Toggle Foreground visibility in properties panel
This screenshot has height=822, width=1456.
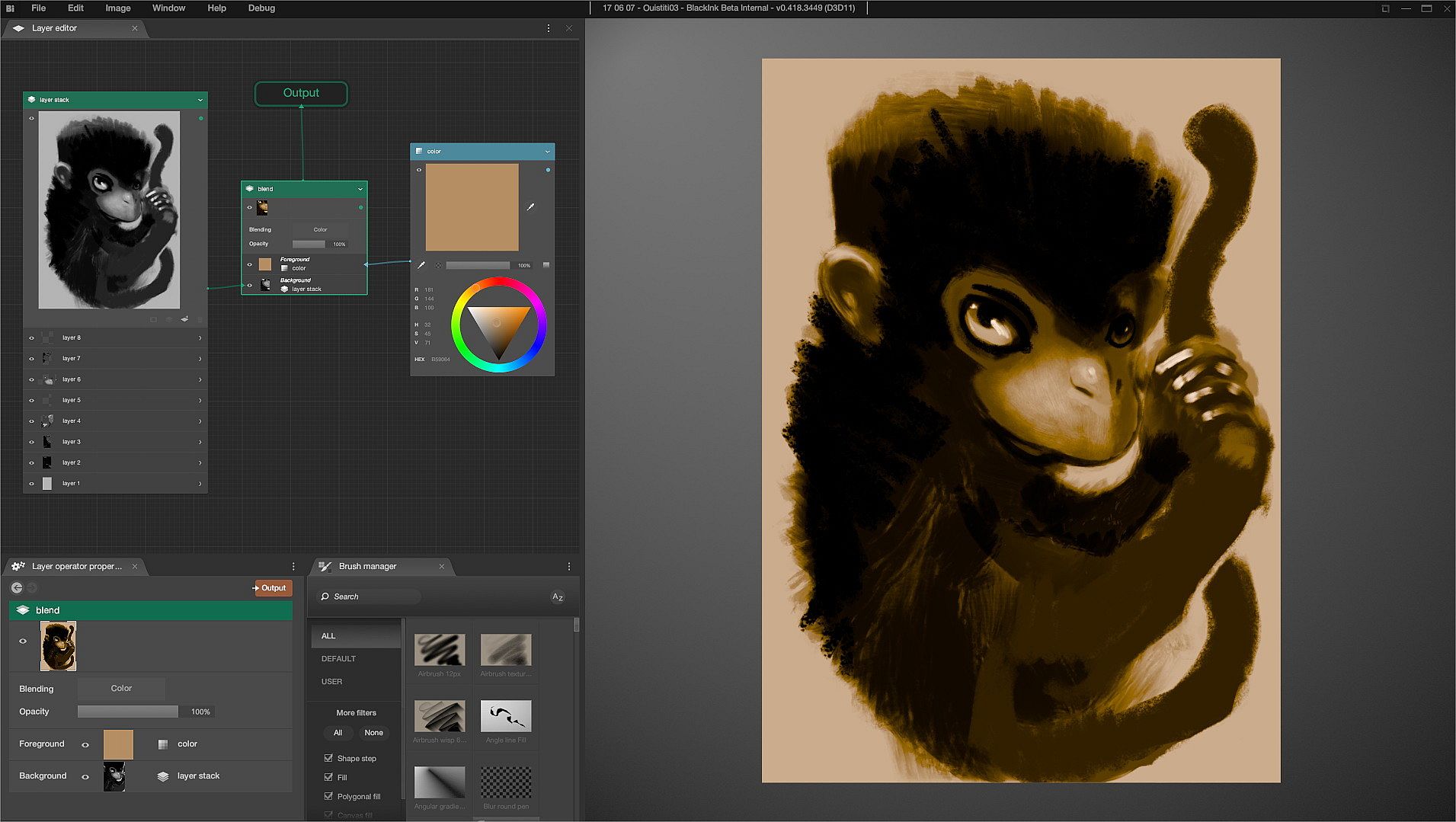85,744
